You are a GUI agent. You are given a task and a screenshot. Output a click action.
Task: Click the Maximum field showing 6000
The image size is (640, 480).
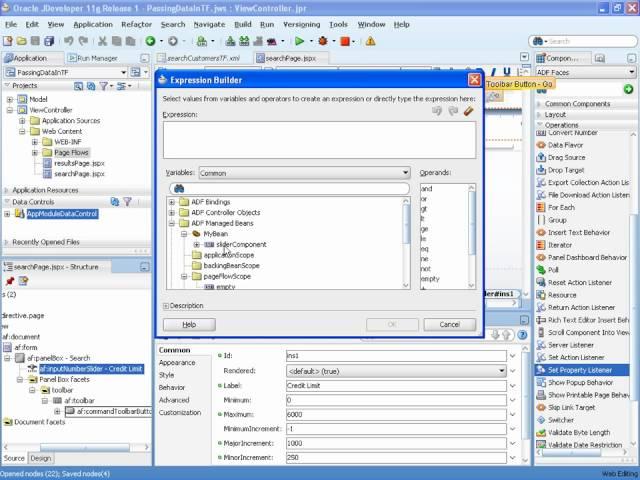(x=396, y=414)
